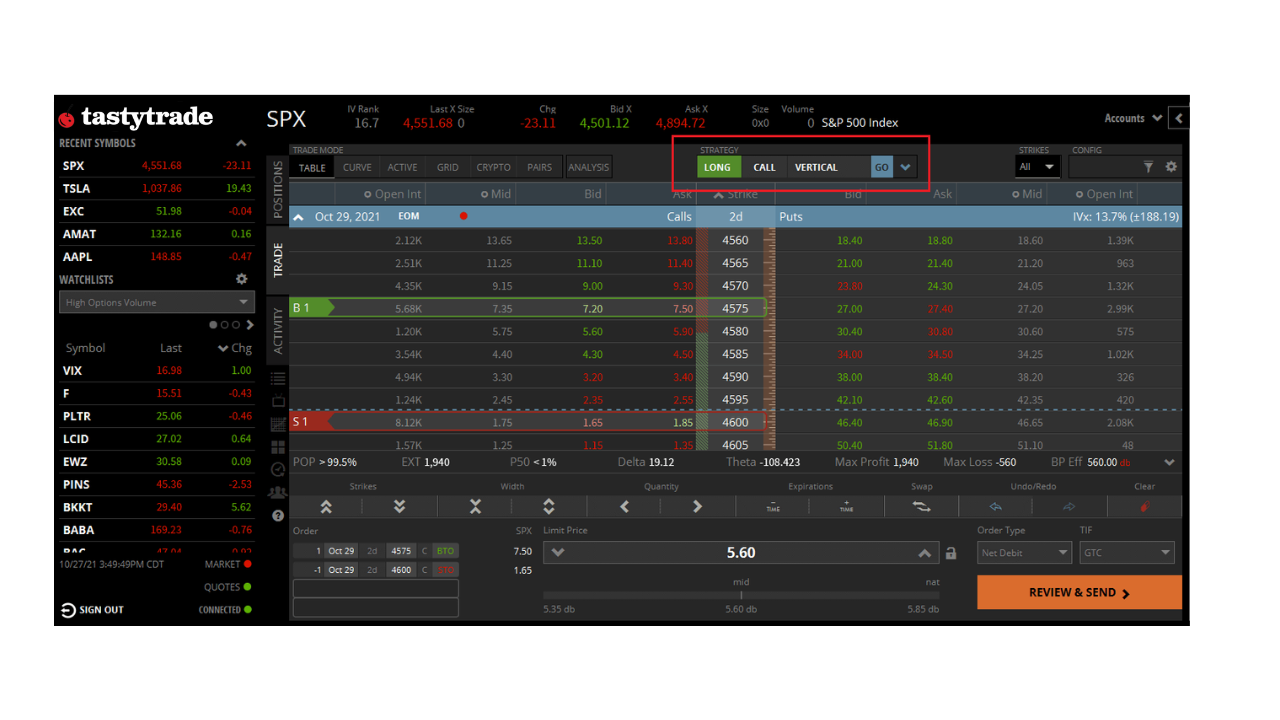Image resolution: width=1280 pixels, height=720 pixels.
Task: Collapse the side panel with the arrow beside Accounts
Action: (1179, 118)
